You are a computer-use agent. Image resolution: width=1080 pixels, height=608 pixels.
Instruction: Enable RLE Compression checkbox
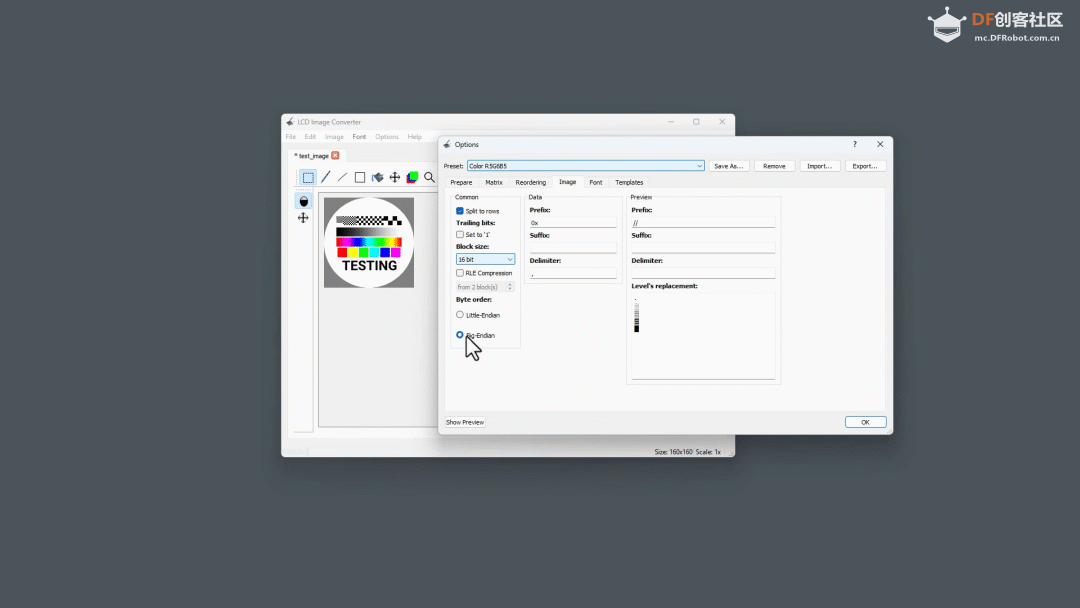[x=459, y=273]
